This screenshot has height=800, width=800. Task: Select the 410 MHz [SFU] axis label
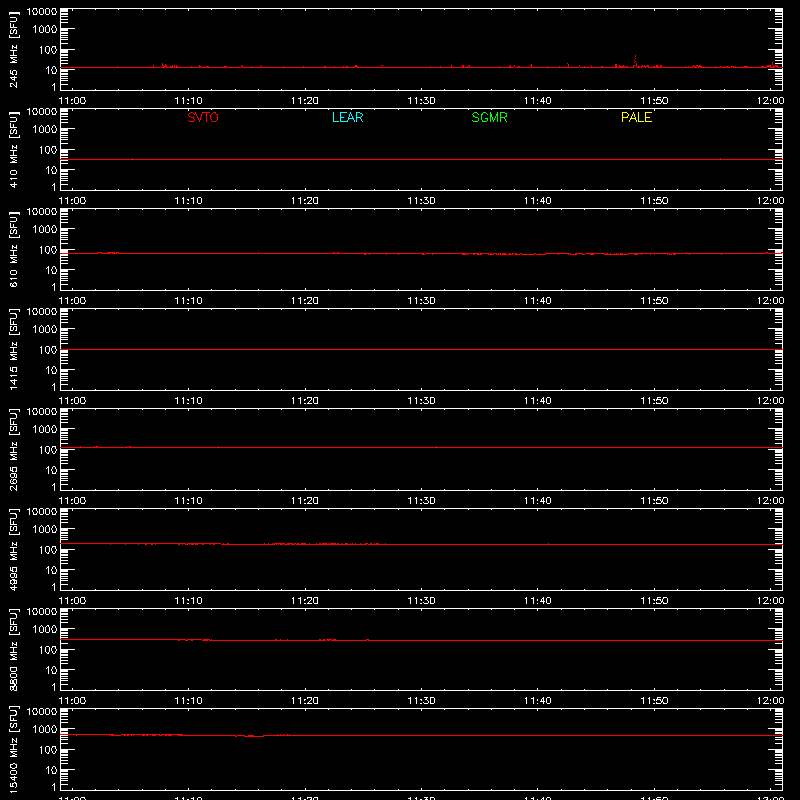click(x=13, y=149)
